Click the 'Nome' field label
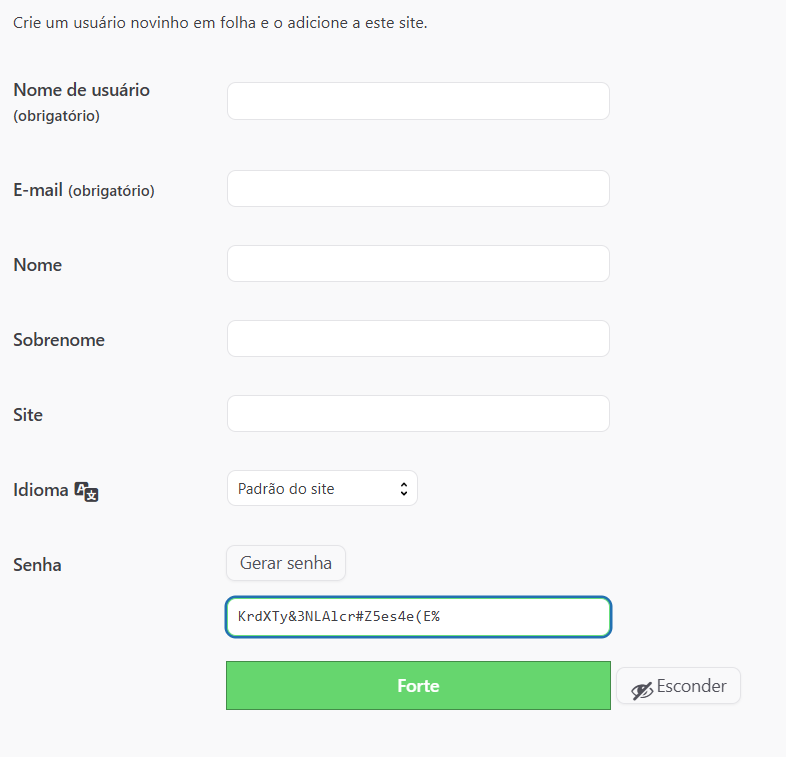Screen dimensions: 786x757 tap(38, 265)
